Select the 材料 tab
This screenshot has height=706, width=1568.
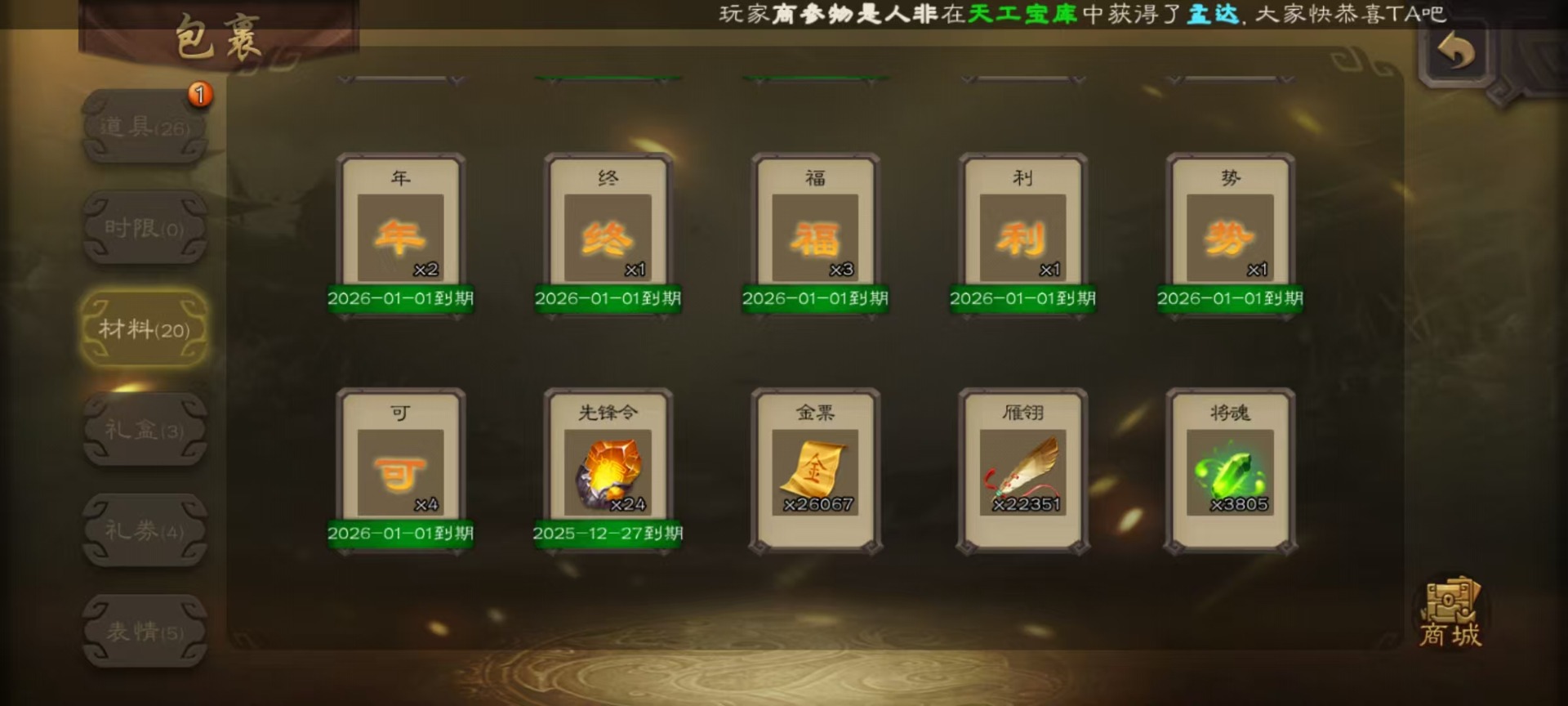[x=145, y=329]
